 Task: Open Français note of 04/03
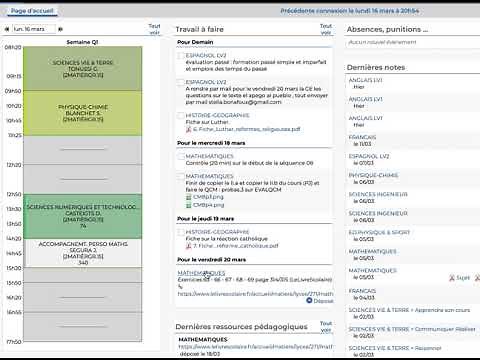[413, 294]
